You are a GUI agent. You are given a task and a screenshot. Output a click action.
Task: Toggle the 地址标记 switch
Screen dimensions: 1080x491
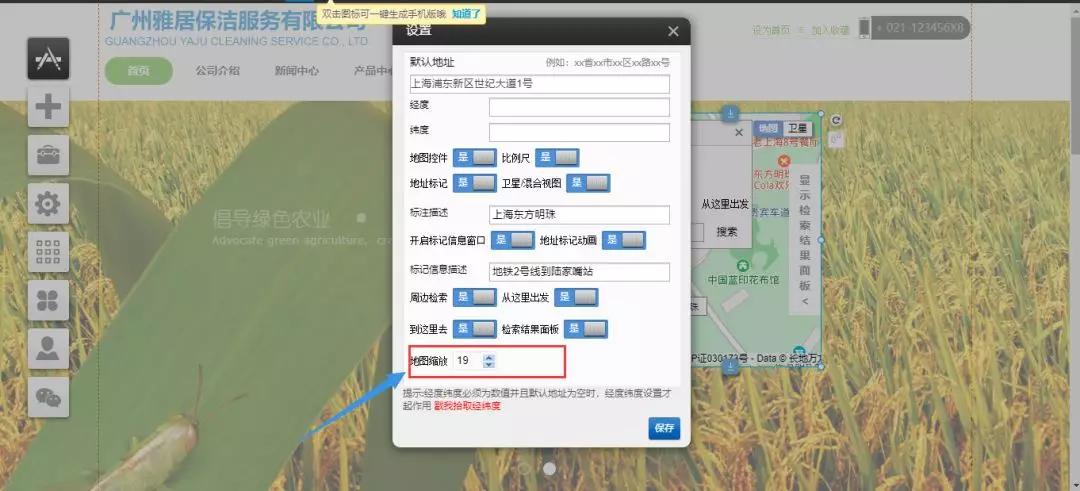pyautogui.click(x=475, y=183)
